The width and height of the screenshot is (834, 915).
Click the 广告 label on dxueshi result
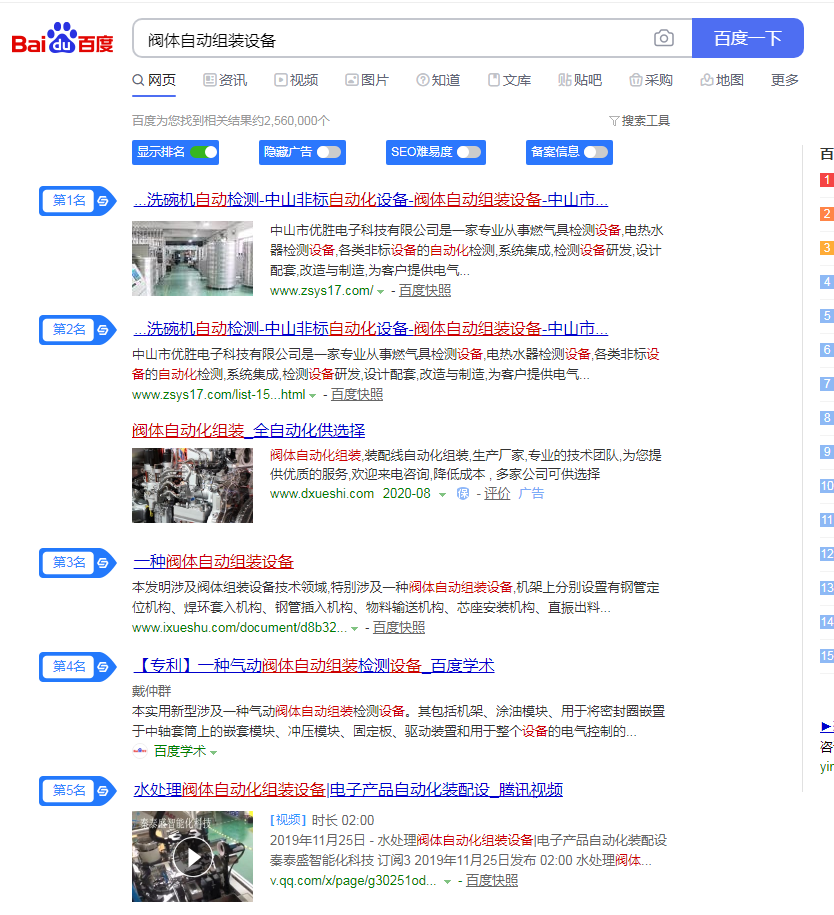[531, 494]
